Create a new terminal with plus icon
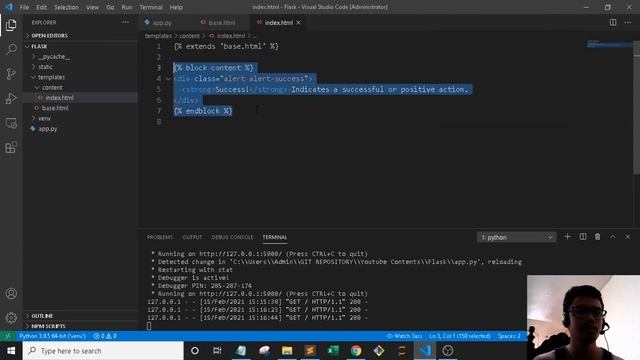This screenshot has height=360, width=640. click(x=567, y=237)
